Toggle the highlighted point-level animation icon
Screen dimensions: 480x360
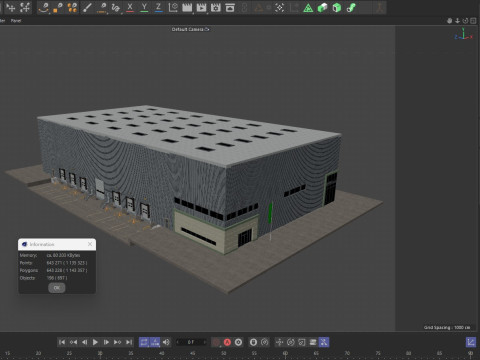[x=324, y=342]
